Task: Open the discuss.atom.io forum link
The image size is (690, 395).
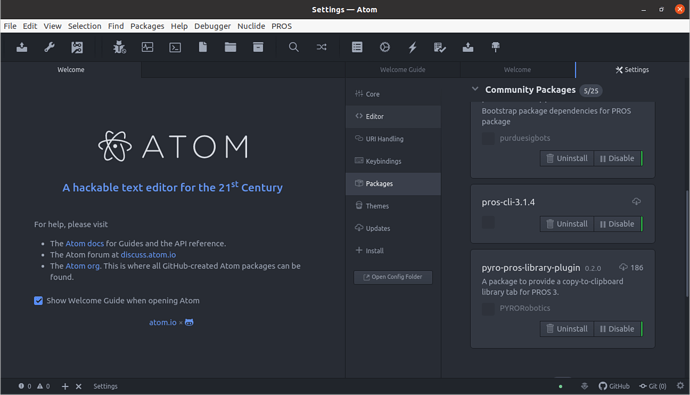Action: (148, 255)
